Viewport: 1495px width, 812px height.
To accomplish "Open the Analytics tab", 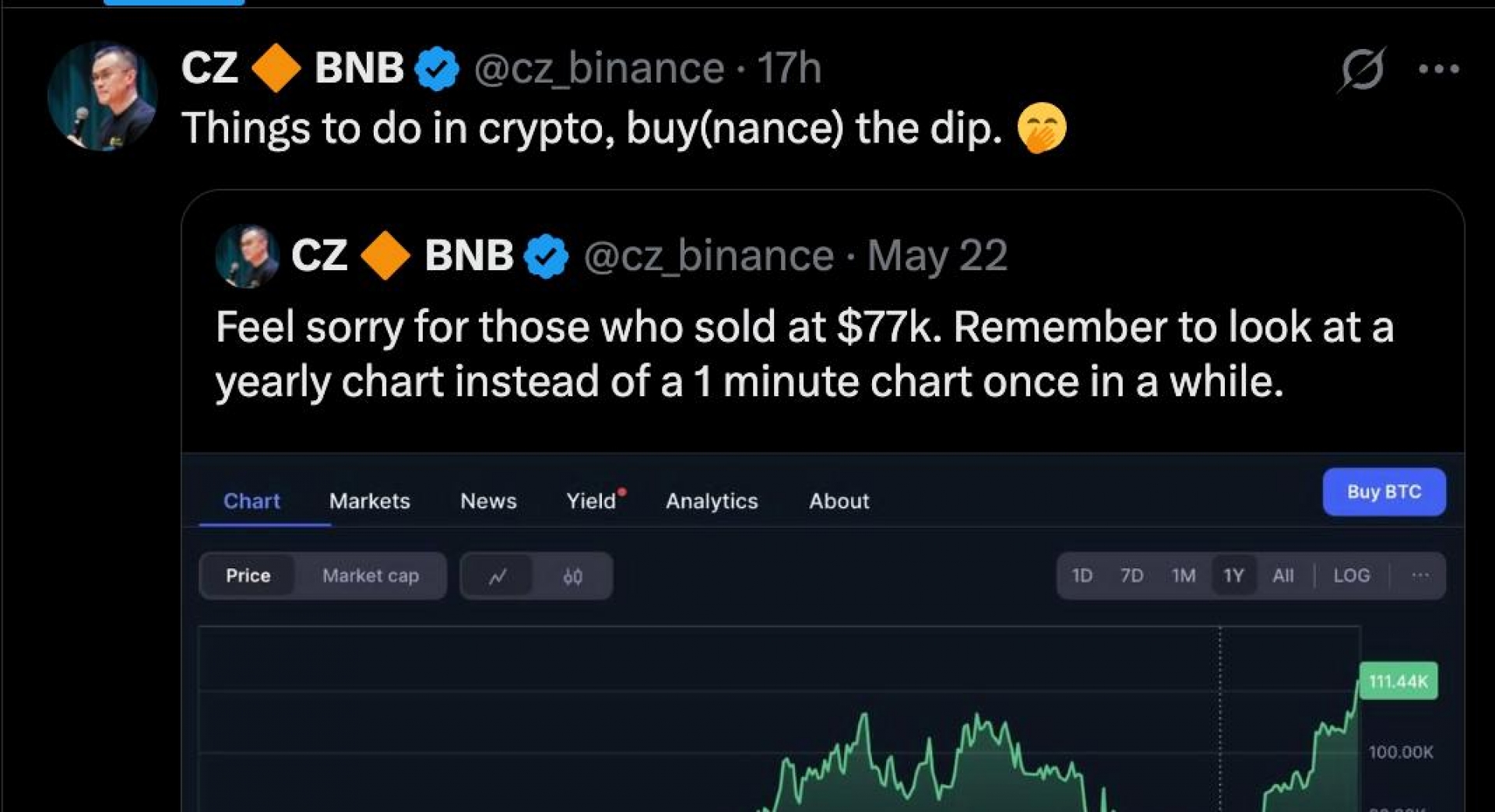I will click(x=711, y=501).
